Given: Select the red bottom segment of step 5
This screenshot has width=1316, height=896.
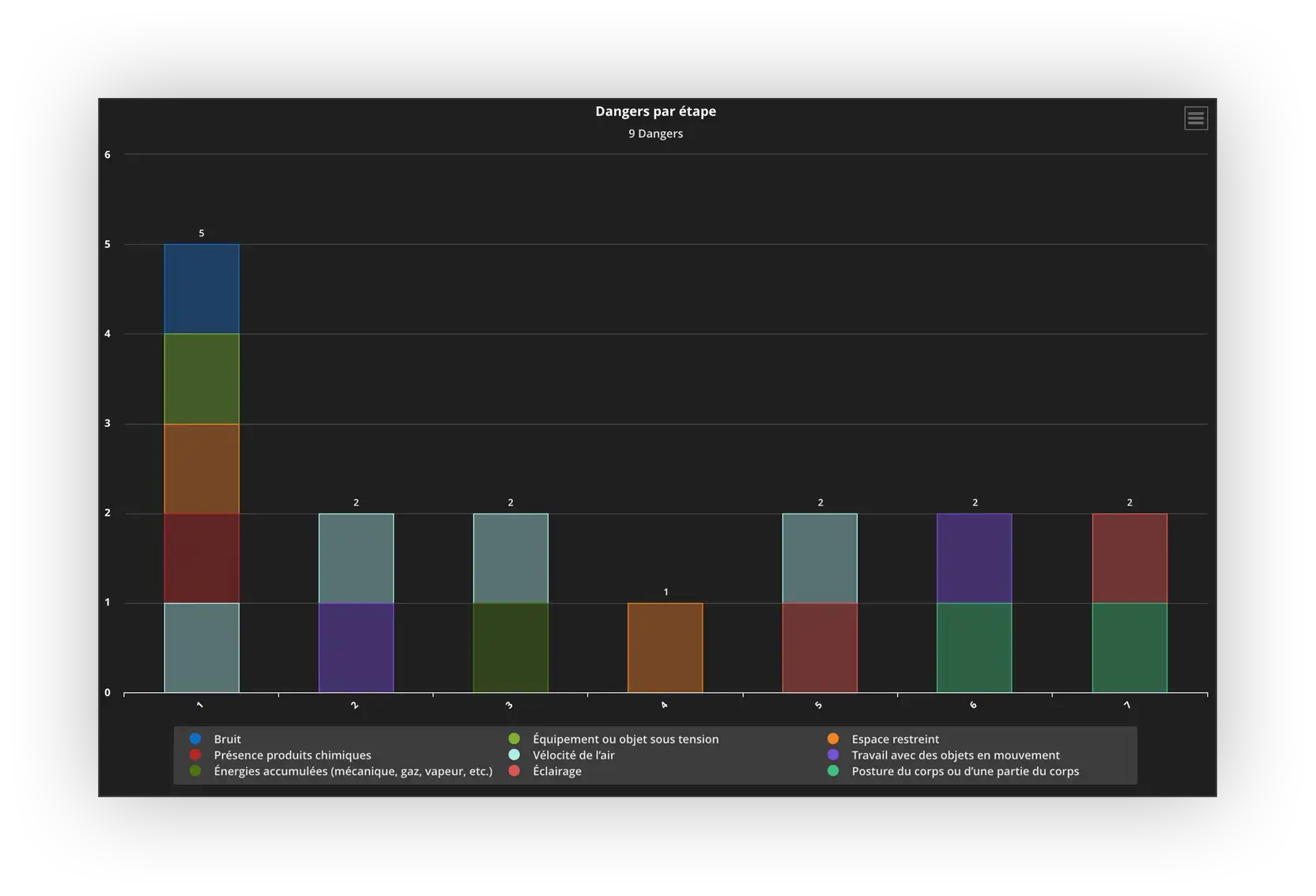Looking at the screenshot, I should click(x=820, y=648).
